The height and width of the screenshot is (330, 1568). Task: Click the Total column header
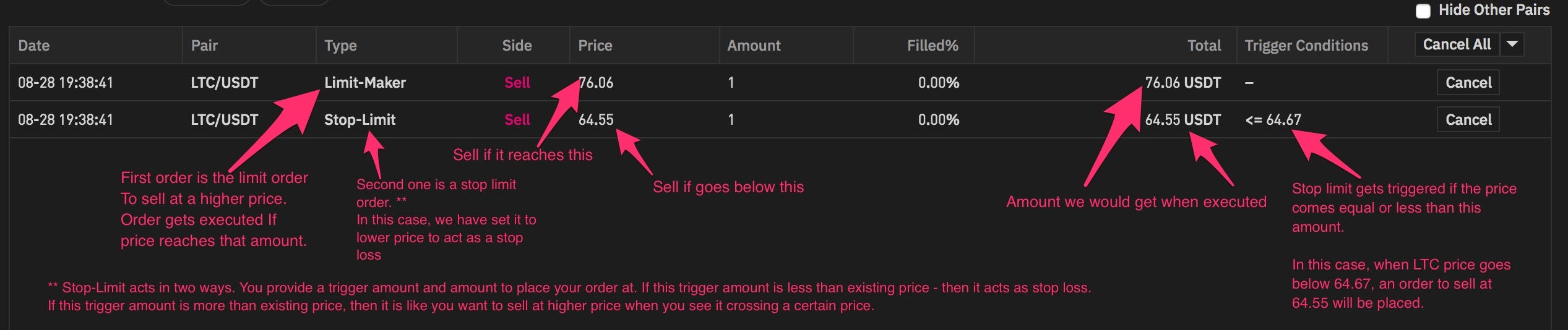coord(1204,45)
